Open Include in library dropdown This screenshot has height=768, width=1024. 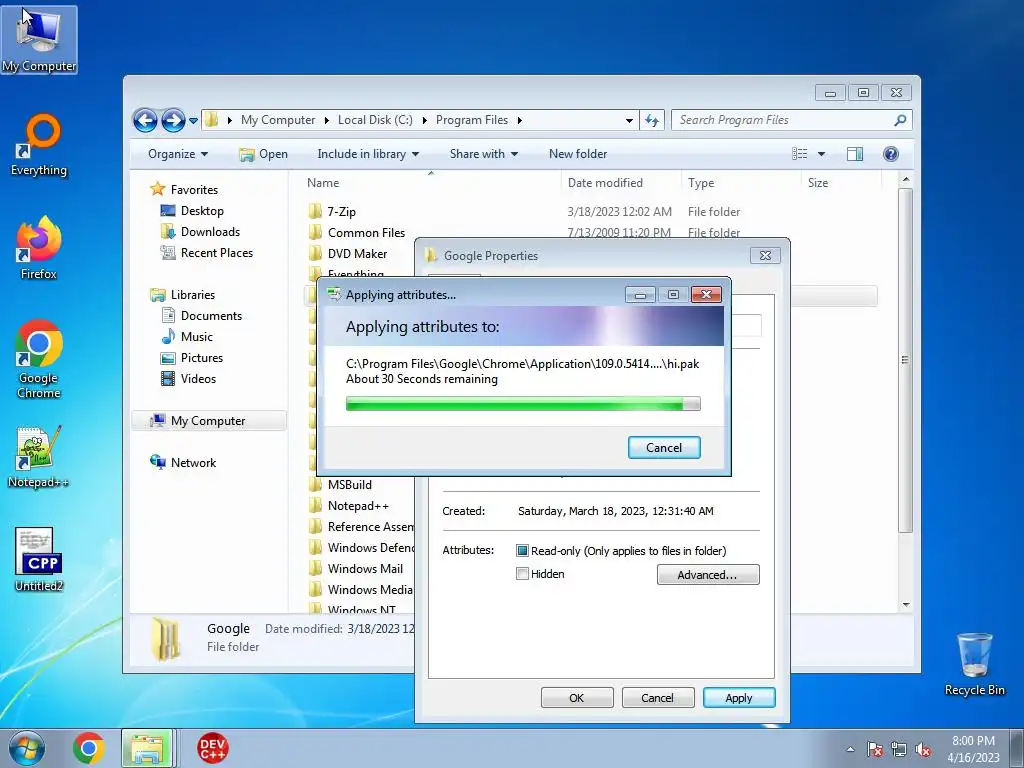(368, 154)
